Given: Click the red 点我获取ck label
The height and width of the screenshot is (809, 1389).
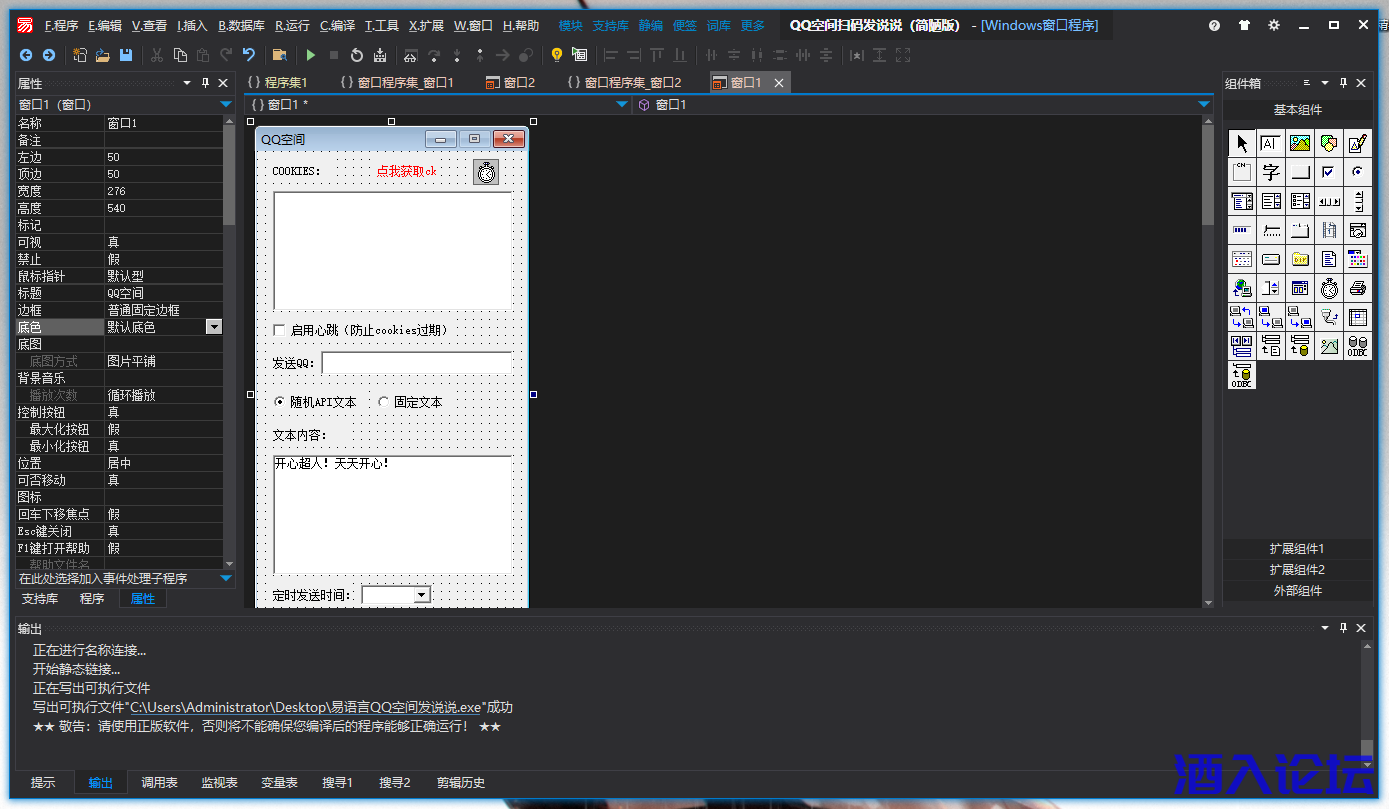Looking at the screenshot, I should click(406, 171).
